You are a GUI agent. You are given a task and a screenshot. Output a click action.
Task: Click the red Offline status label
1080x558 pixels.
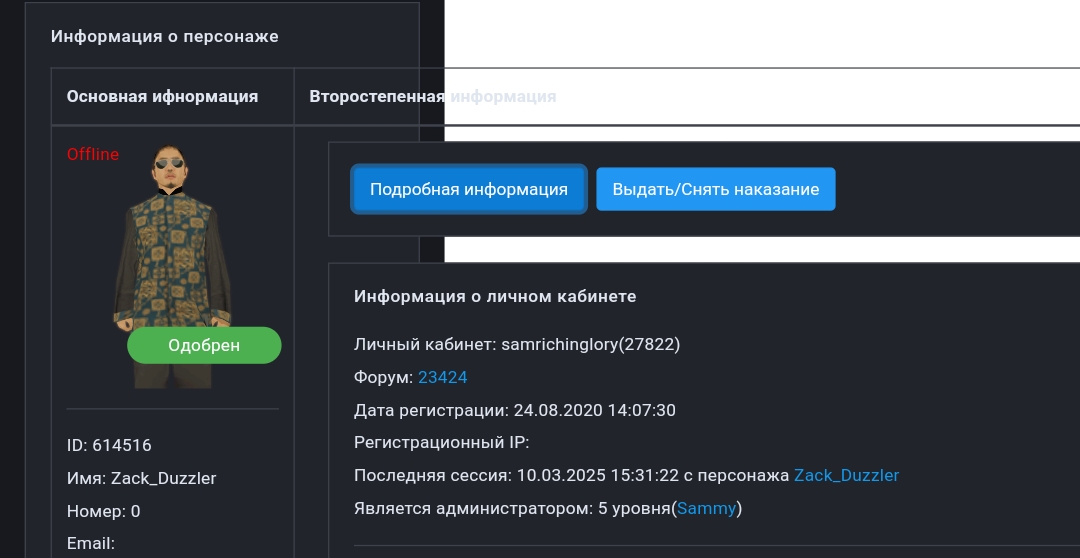93,154
